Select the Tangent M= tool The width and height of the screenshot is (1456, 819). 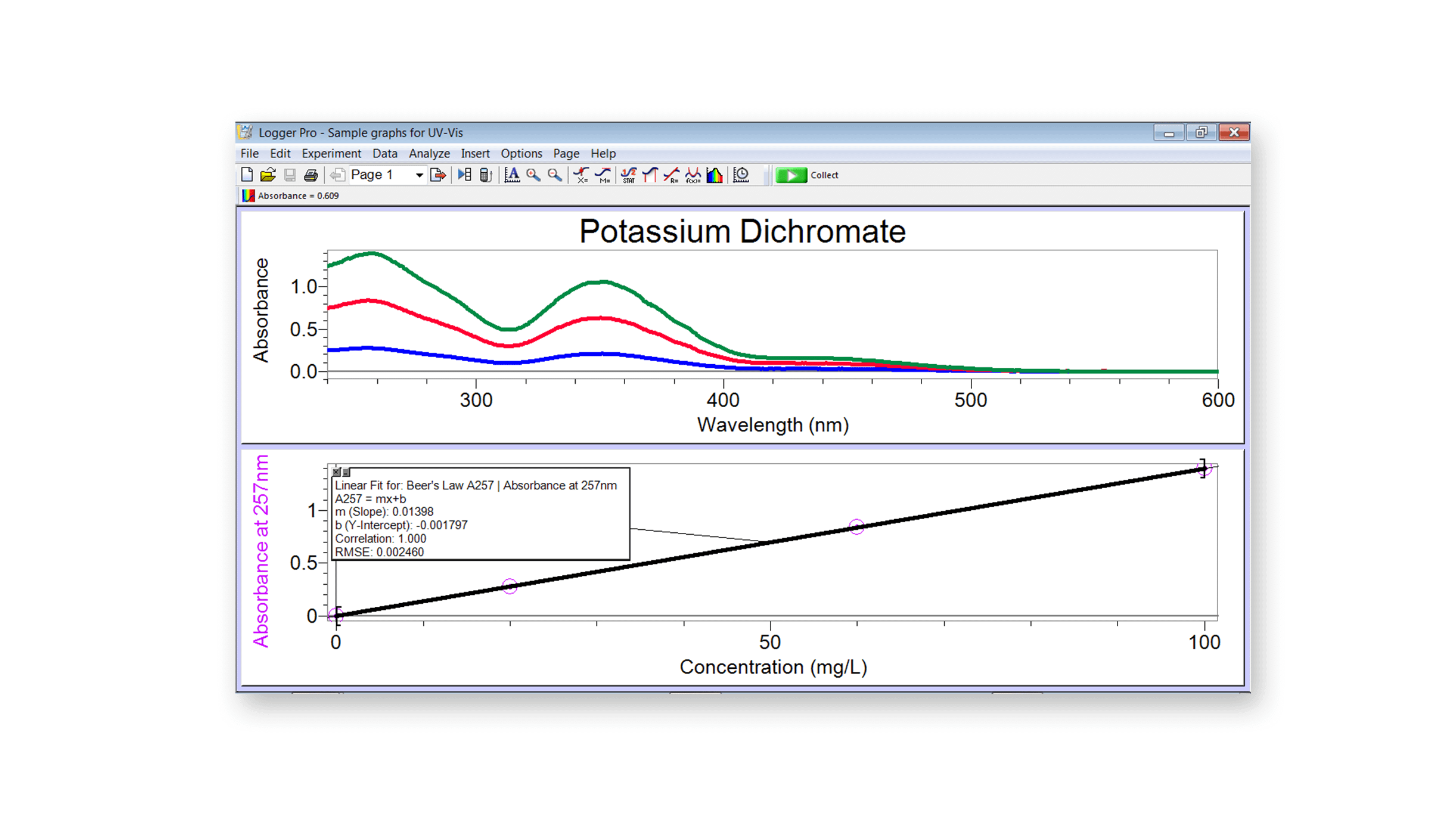603,175
